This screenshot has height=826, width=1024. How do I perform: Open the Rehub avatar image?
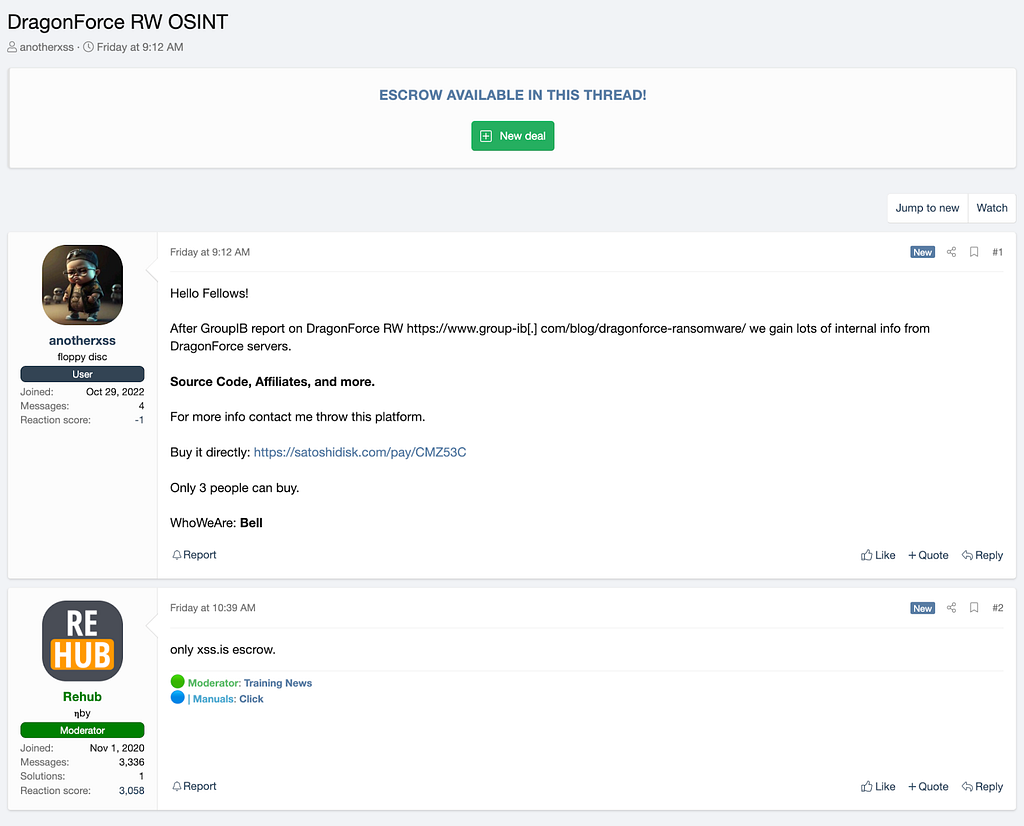[82, 641]
